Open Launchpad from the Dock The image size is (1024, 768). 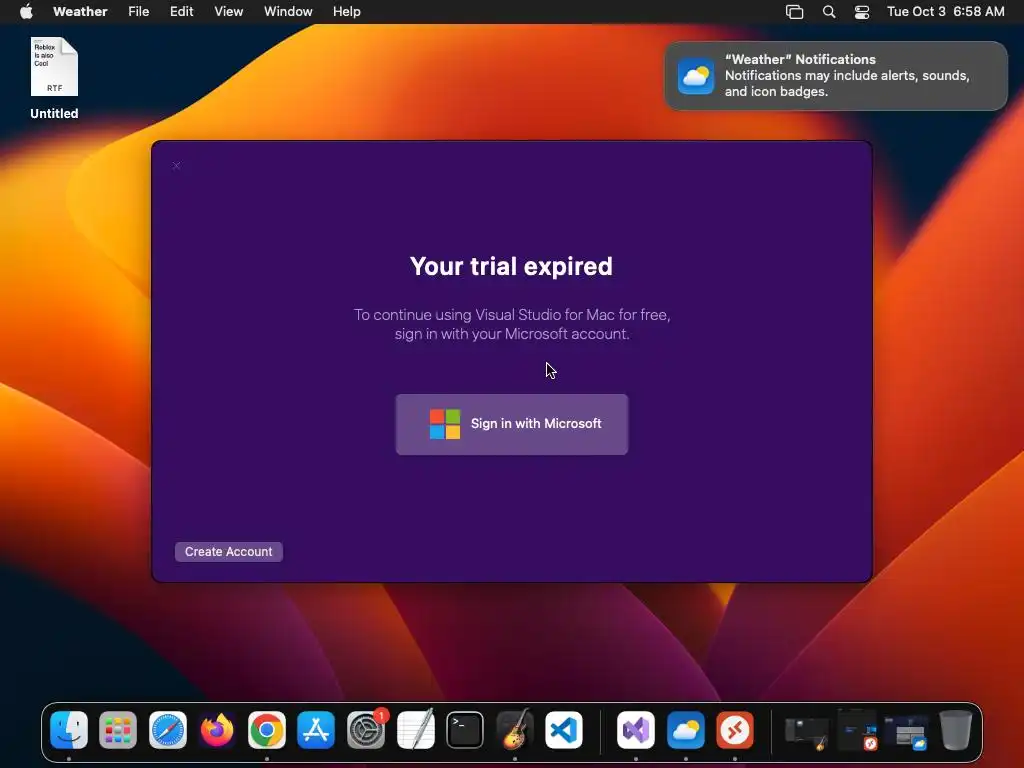tap(118, 730)
